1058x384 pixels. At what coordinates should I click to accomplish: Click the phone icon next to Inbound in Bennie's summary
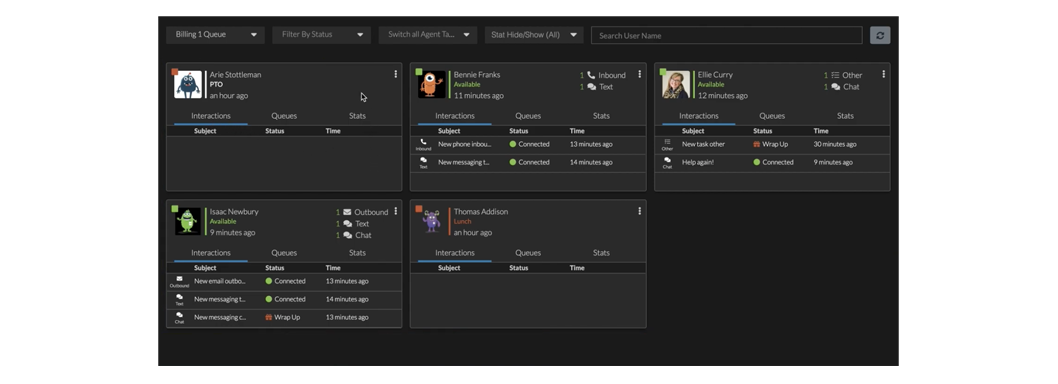(591, 75)
